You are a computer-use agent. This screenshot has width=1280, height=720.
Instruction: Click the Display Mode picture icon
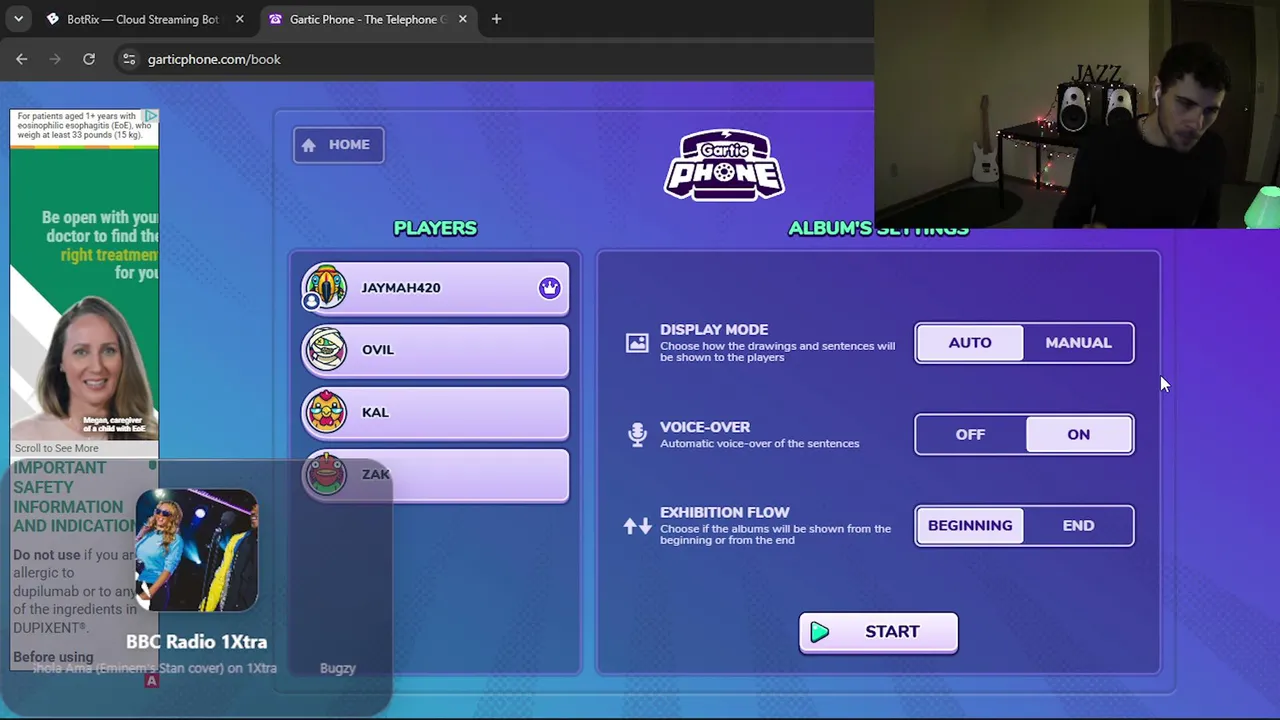point(637,343)
